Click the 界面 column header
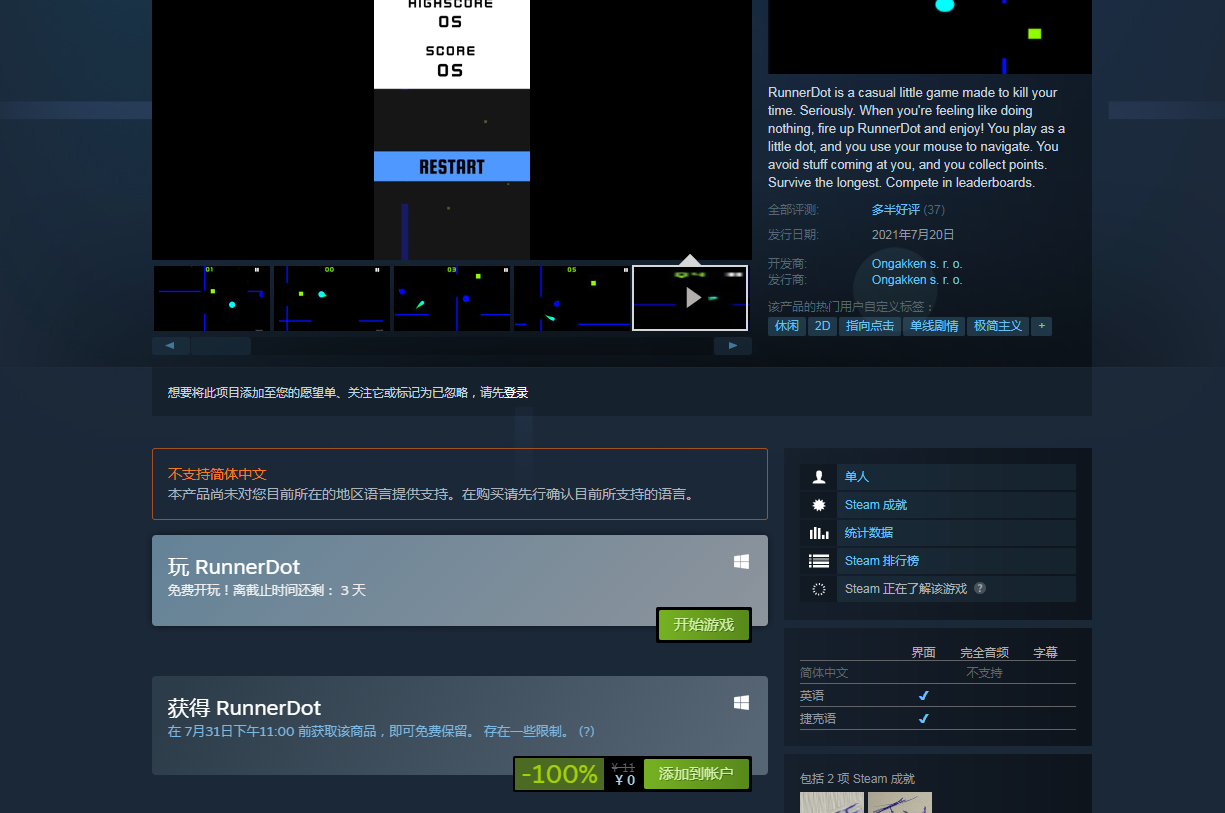This screenshot has height=813, width=1225. click(923, 652)
